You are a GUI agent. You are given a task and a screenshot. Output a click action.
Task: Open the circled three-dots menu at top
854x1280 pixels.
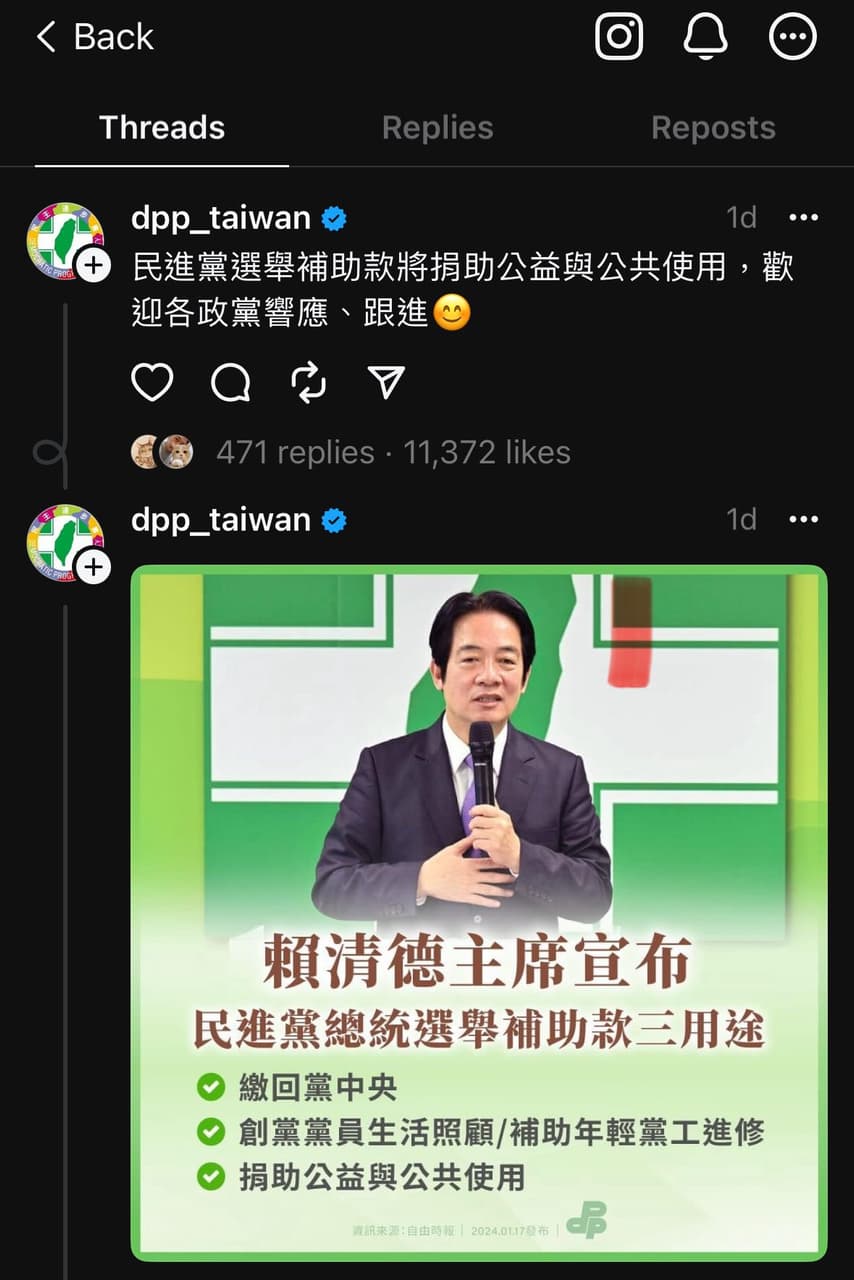tap(792, 38)
